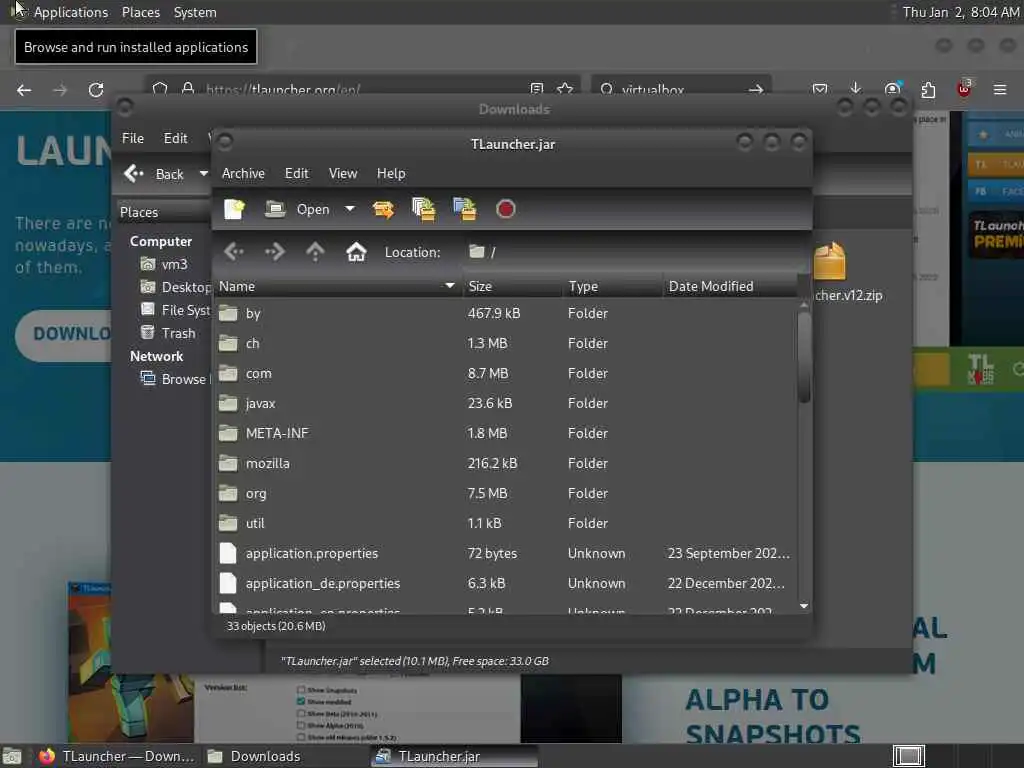
Task: Select File System in Places sidebar
Action: click(175, 310)
